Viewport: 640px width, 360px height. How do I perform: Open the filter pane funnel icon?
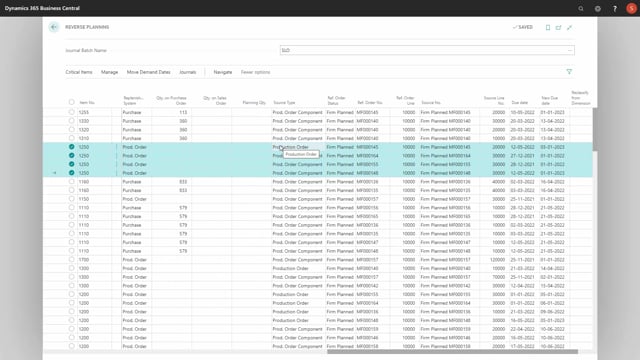pyautogui.click(x=569, y=72)
